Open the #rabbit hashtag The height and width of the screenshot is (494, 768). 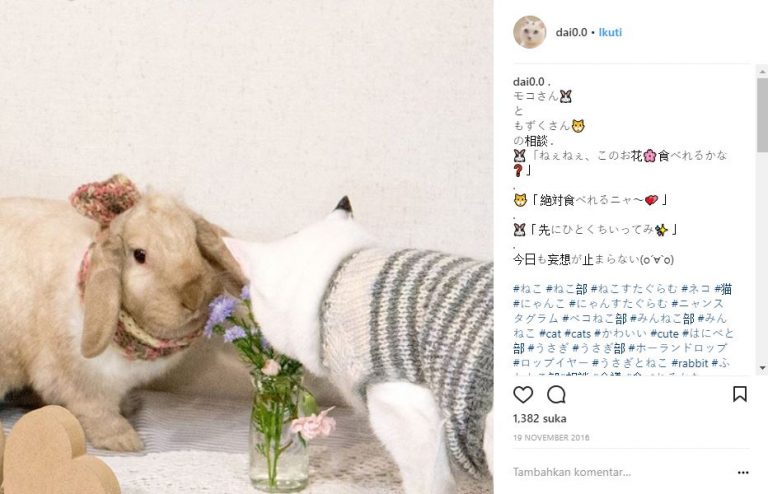pyautogui.click(x=690, y=363)
